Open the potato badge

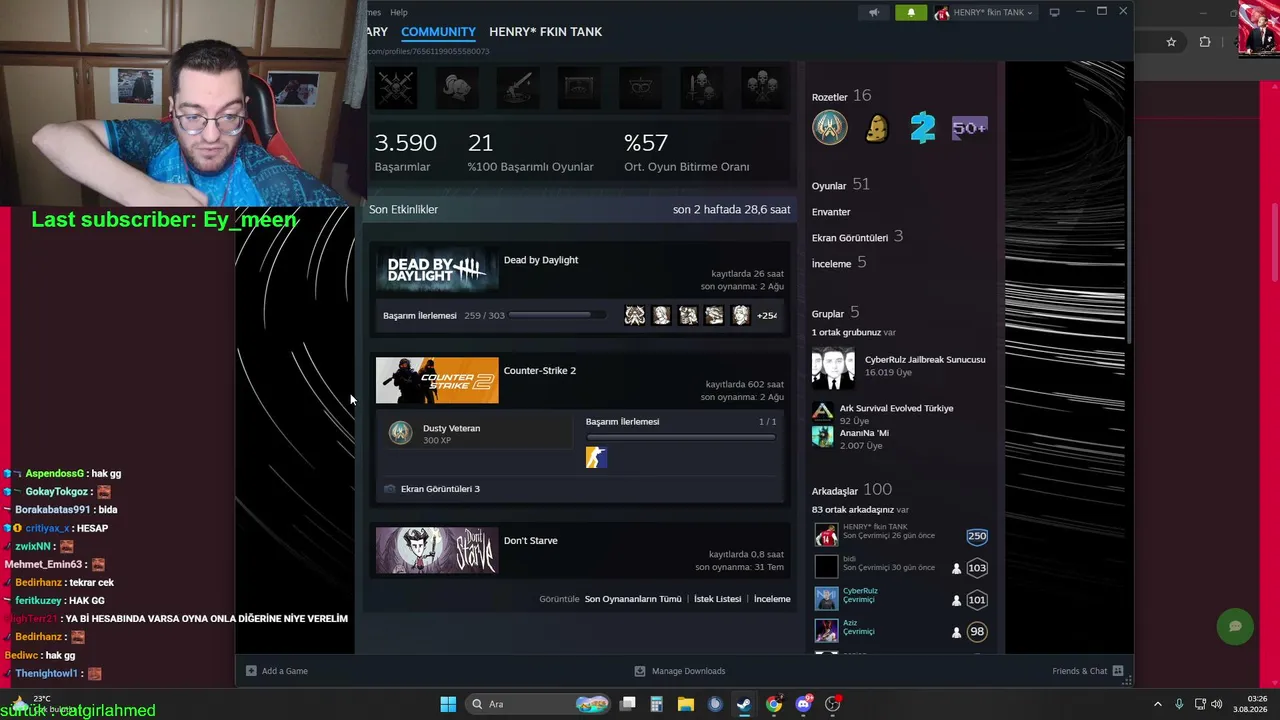(877, 128)
